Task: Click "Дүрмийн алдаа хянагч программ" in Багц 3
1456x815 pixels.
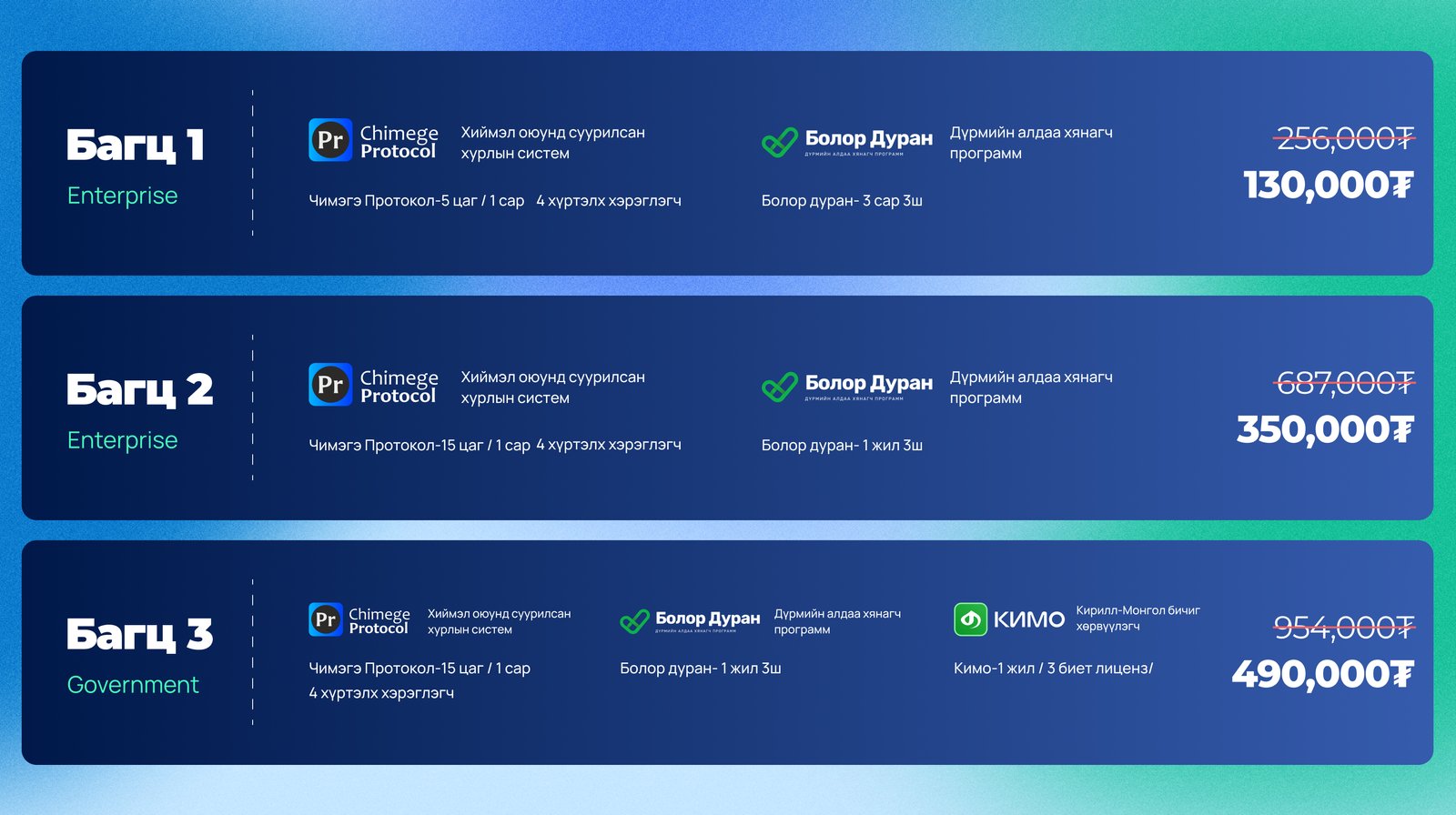Action: pyautogui.click(x=837, y=621)
